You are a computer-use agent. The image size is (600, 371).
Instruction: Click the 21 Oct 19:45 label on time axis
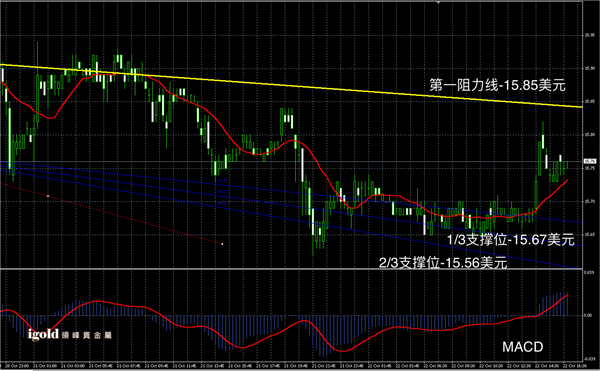292,366
